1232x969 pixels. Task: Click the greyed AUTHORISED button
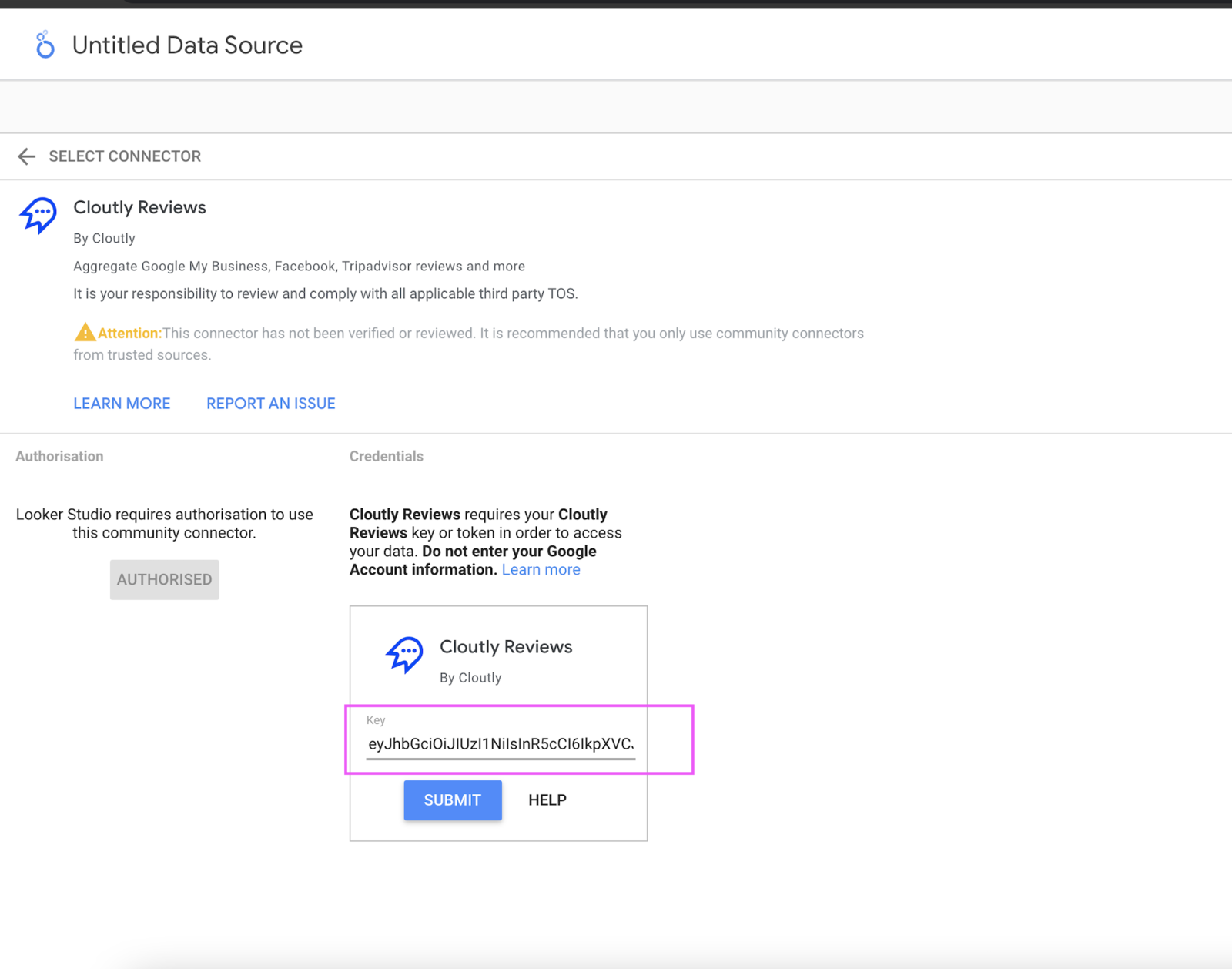(164, 579)
